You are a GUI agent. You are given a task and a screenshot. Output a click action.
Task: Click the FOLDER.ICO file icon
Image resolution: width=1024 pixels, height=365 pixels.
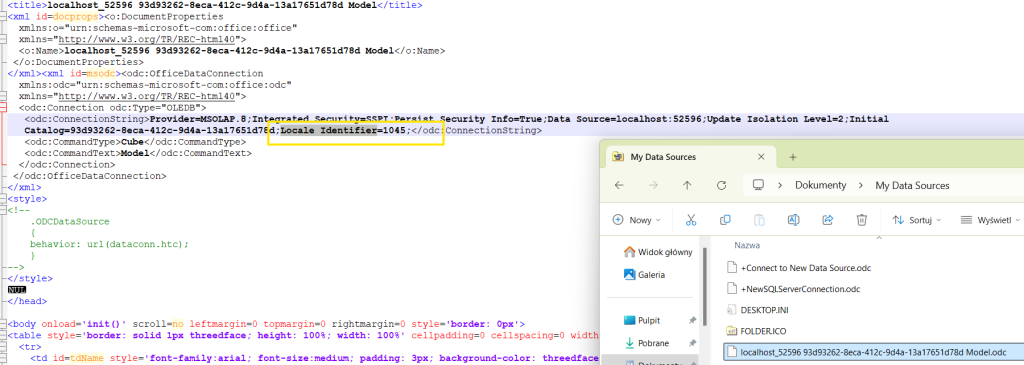(732, 330)
